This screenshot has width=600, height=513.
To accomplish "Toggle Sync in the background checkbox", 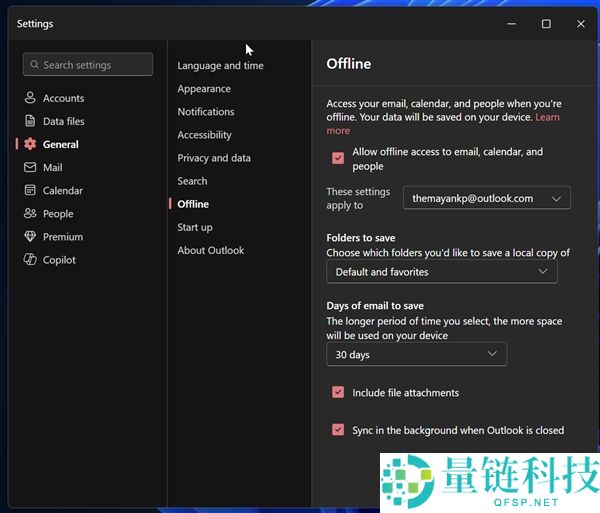I will (338, 430).
